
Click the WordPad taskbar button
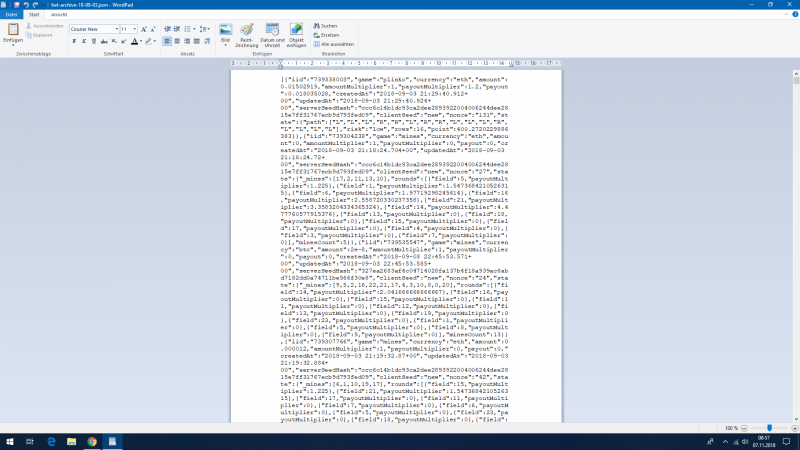tap(112, 442)
